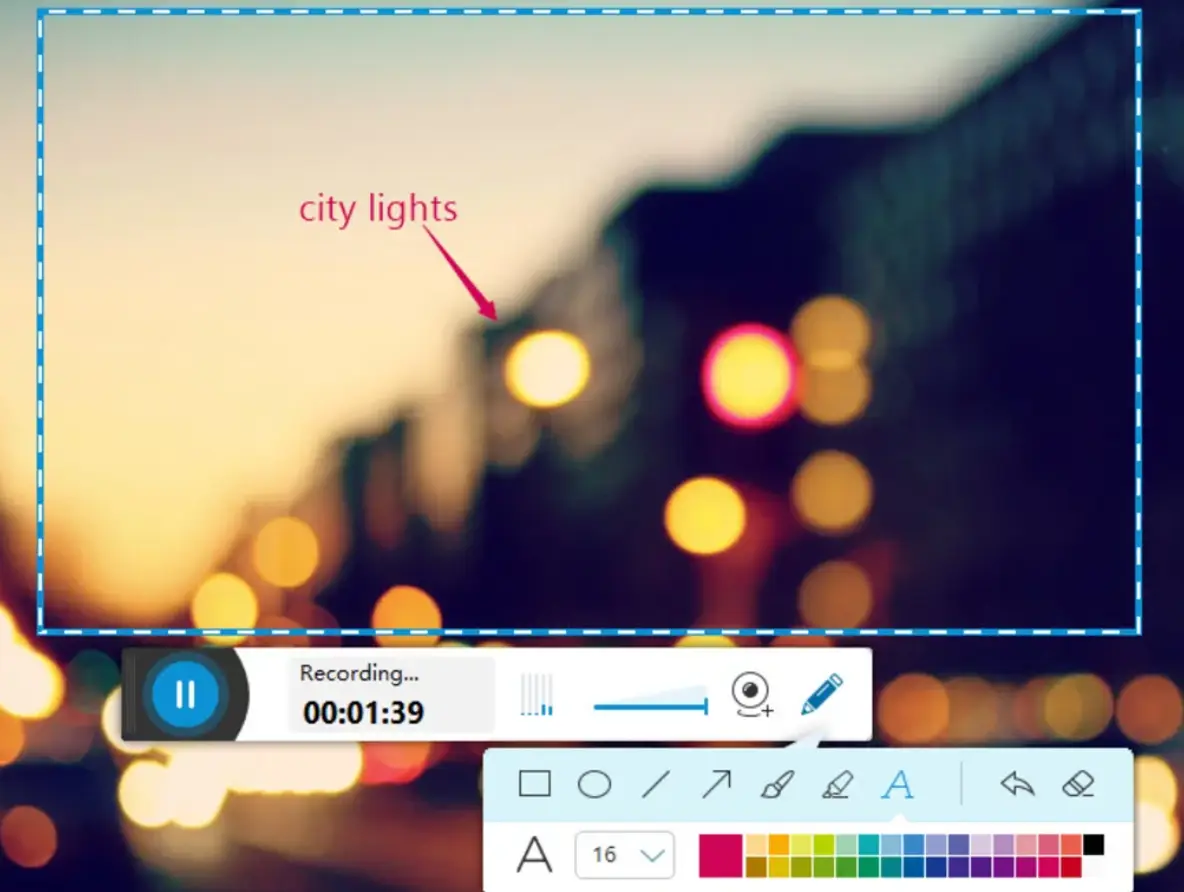Pick the straight Line tool
The height and width of the screenshot is (892, 1184).
[656, 784]
